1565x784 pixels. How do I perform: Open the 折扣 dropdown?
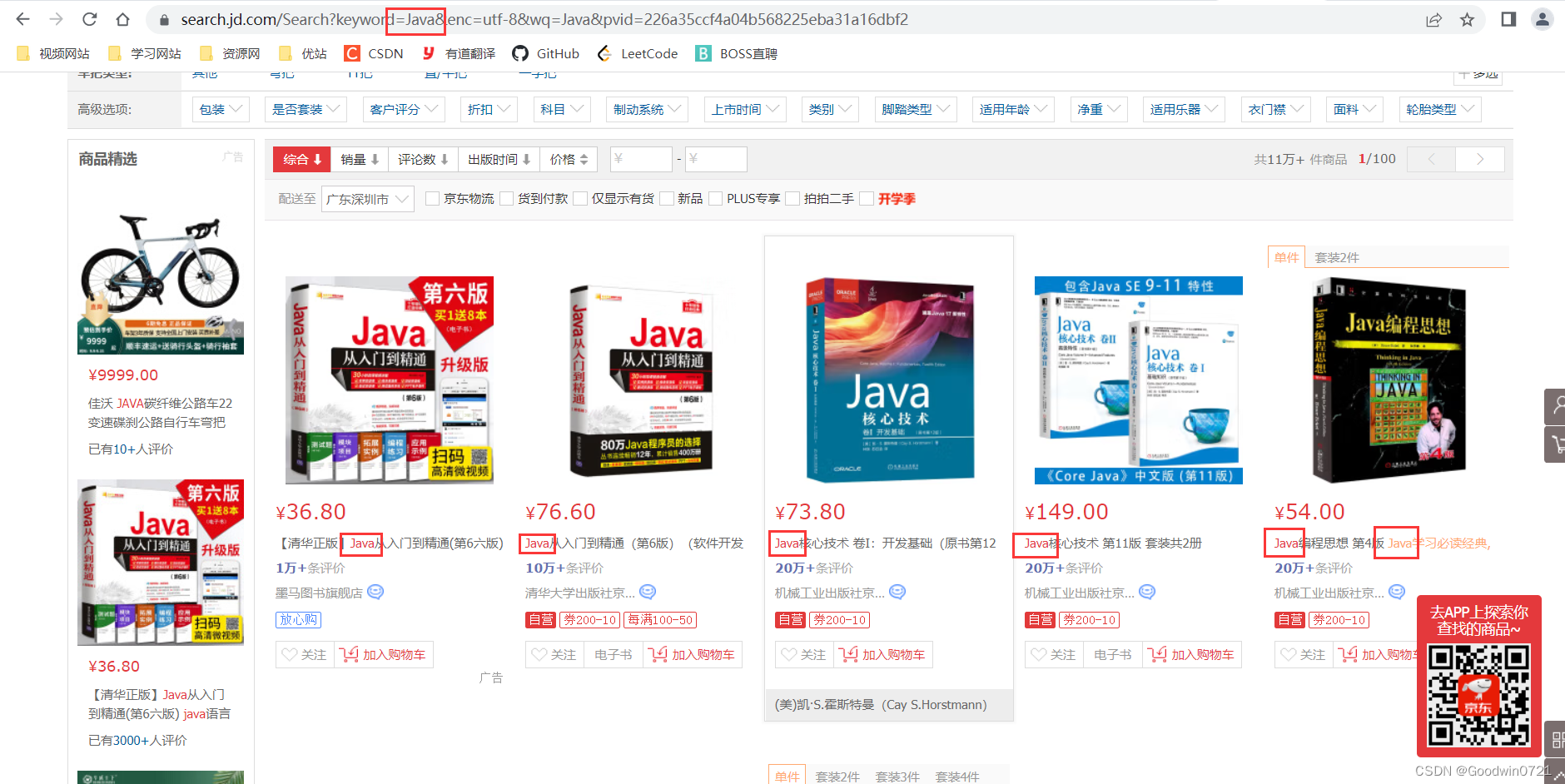coord(489,109)
